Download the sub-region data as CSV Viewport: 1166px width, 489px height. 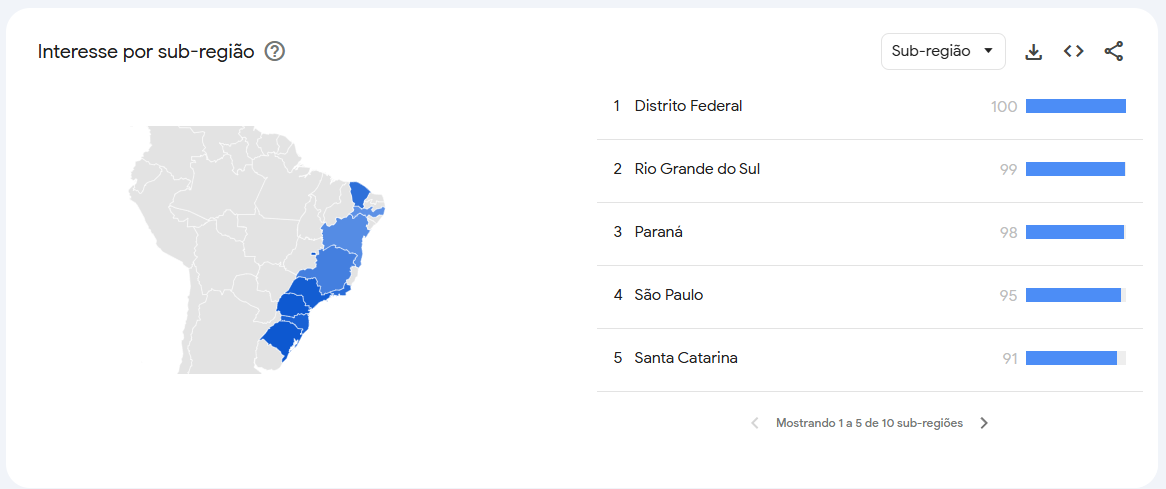(1034, 52)
